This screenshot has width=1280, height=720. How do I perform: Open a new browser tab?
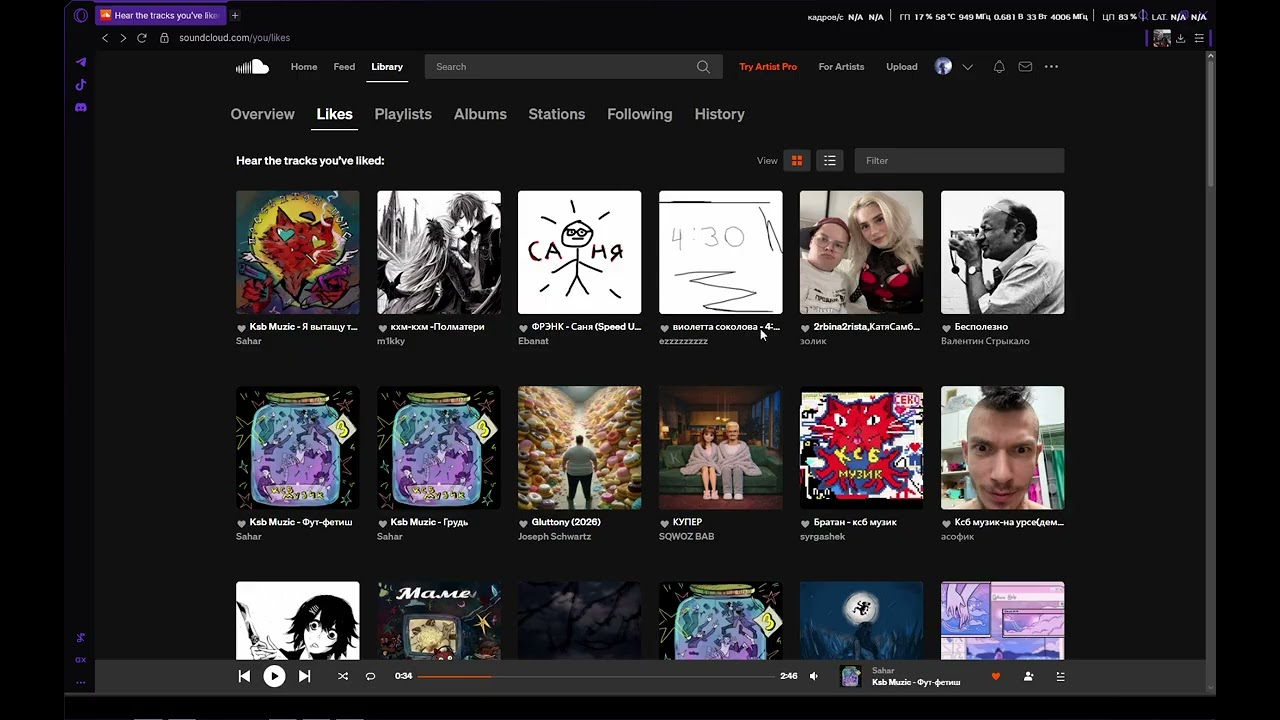[x=235, y=15]
